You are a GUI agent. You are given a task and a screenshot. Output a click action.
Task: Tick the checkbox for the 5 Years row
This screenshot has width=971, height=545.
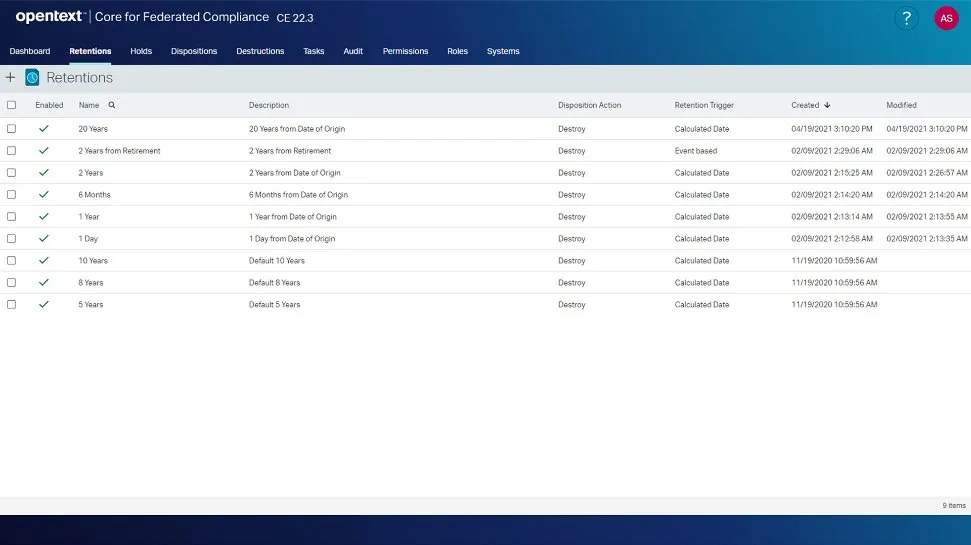coord(12,305)
